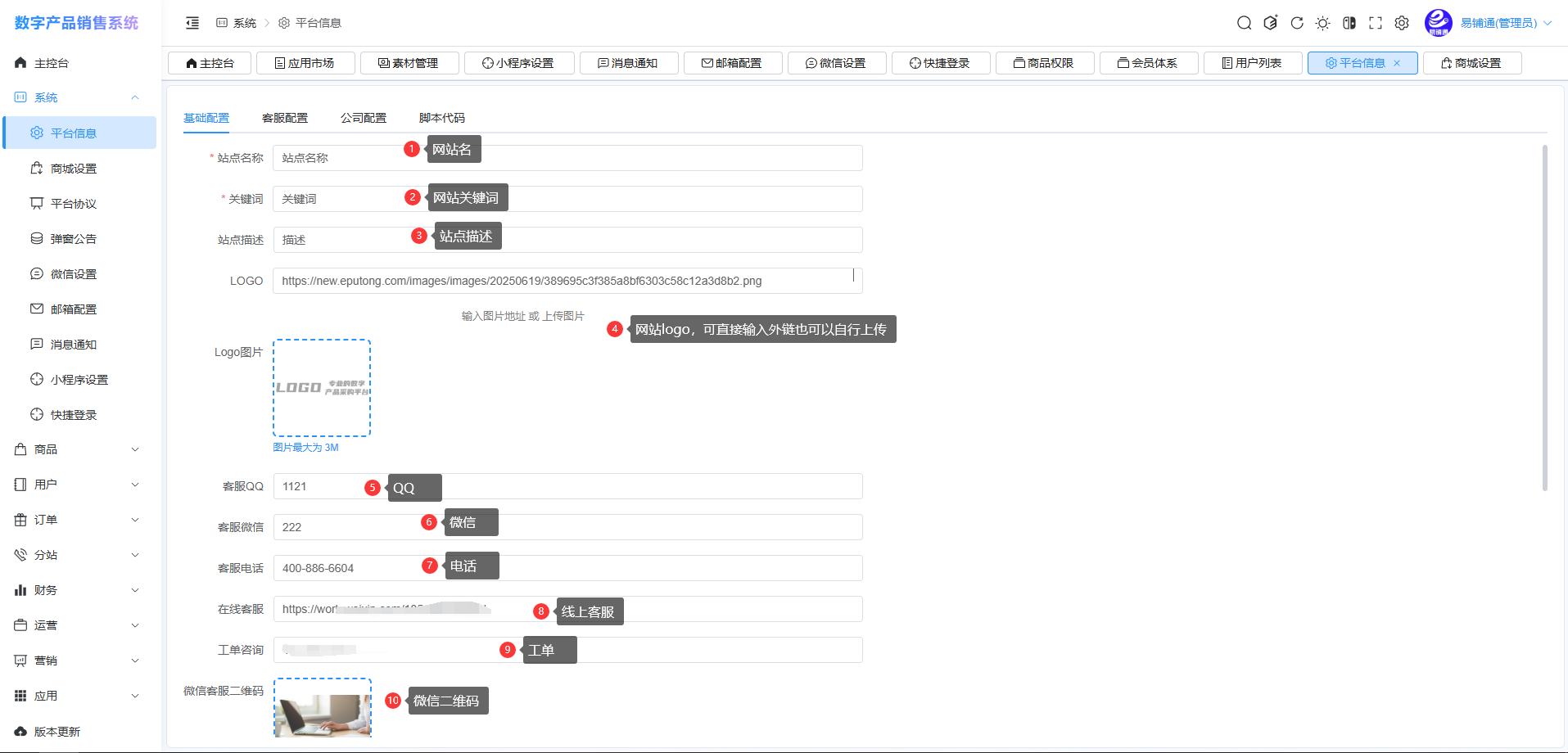
Task: Expand the 财务 sidebar menu
Action: tap(78, 590)
